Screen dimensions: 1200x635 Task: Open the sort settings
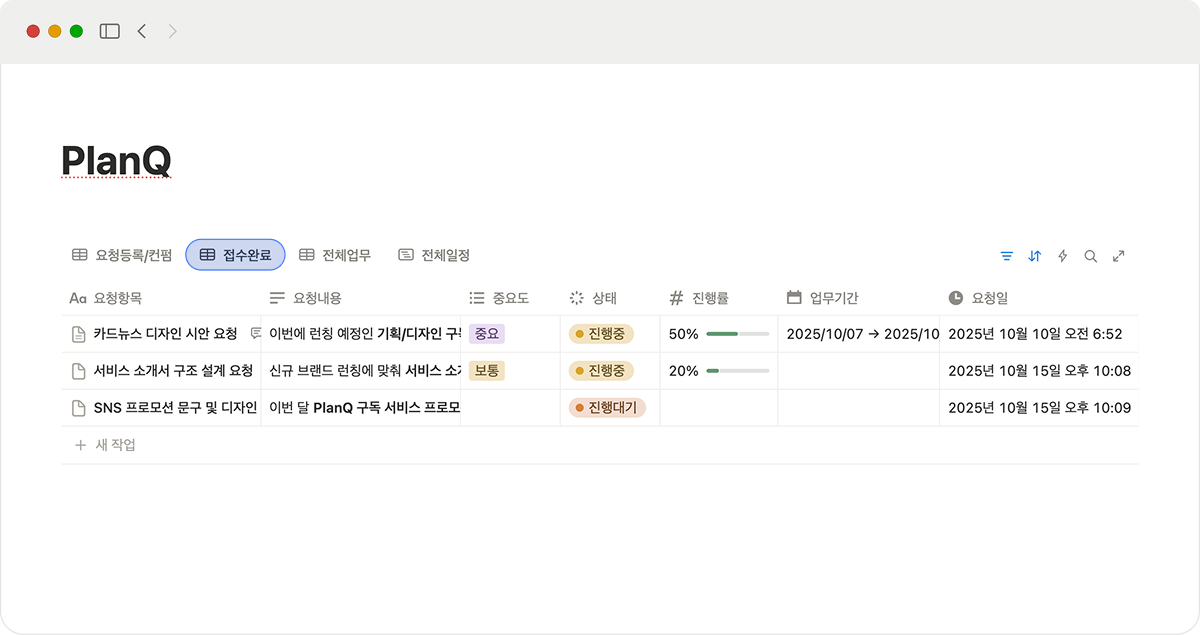(1034, 256)
